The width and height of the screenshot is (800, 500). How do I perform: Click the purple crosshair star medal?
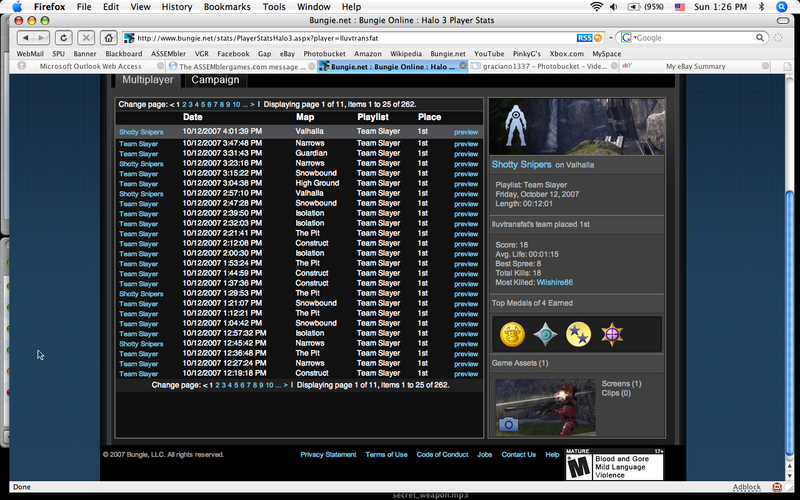click(x=610, y=334)
